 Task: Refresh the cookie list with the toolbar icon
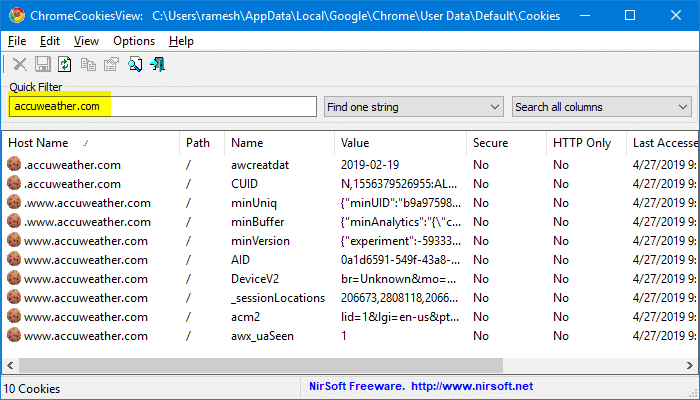pos(65,64)
